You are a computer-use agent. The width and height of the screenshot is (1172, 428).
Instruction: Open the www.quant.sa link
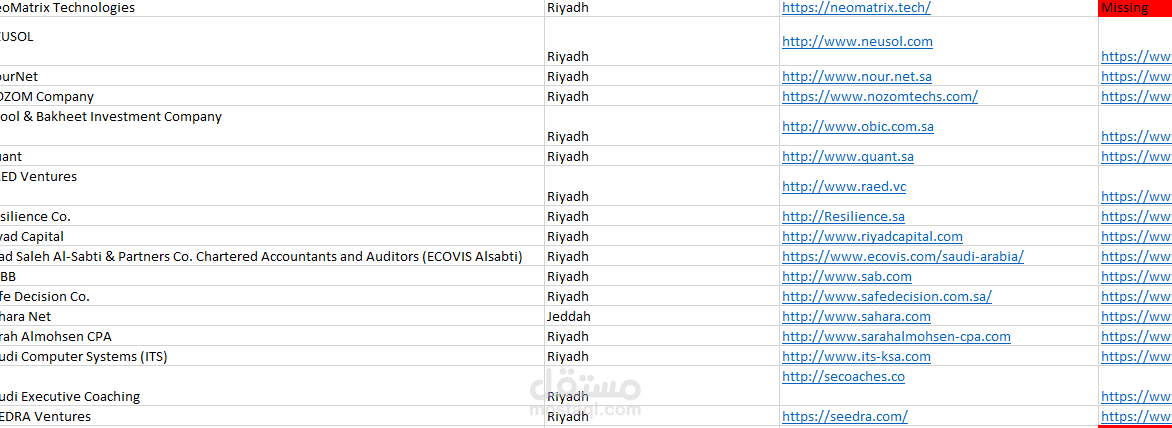coord(848,156)
